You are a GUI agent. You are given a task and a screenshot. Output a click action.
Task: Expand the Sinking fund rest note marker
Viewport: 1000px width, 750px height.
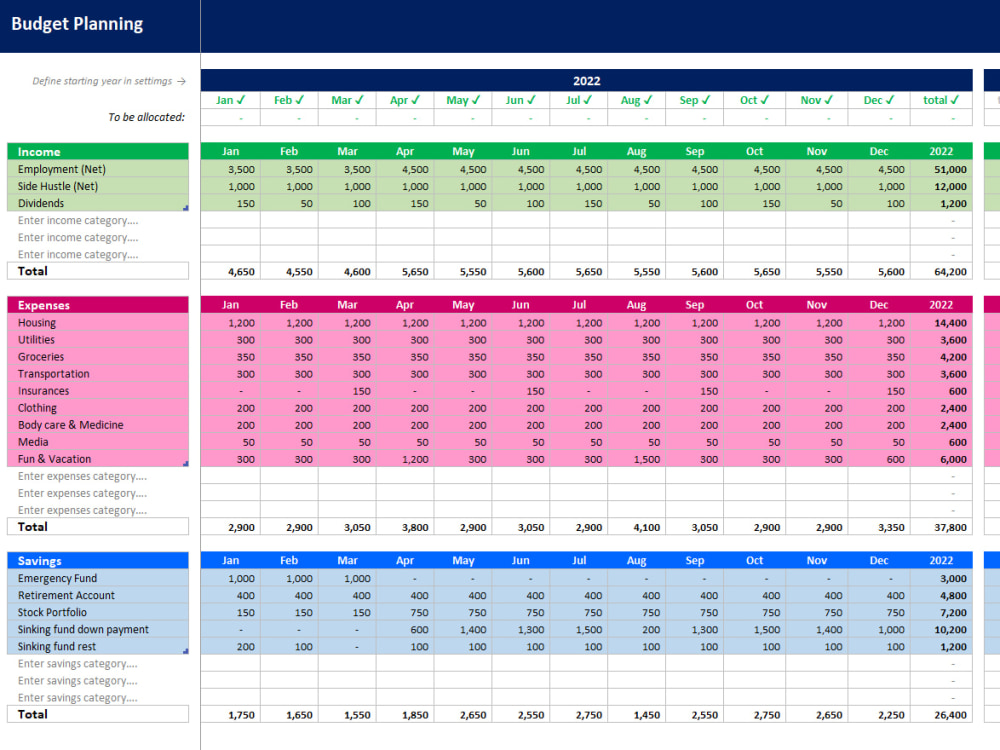point(186,650)
